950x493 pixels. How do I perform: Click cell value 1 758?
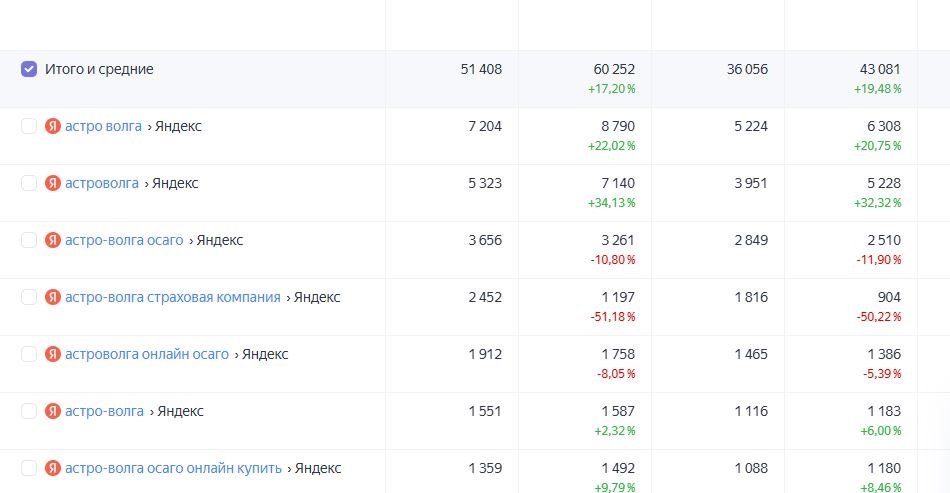click(618, 354)
